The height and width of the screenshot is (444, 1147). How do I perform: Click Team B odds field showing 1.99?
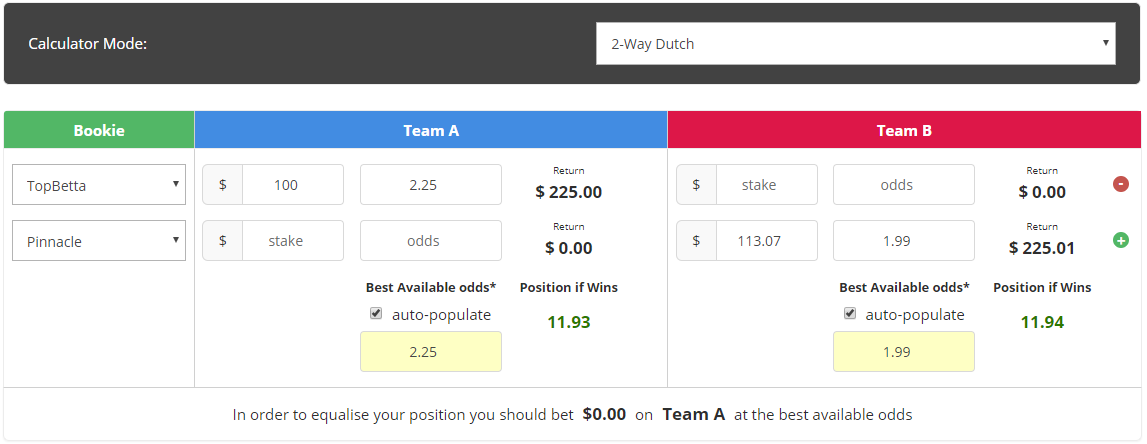pyautogui.click(x=904, y=241)
